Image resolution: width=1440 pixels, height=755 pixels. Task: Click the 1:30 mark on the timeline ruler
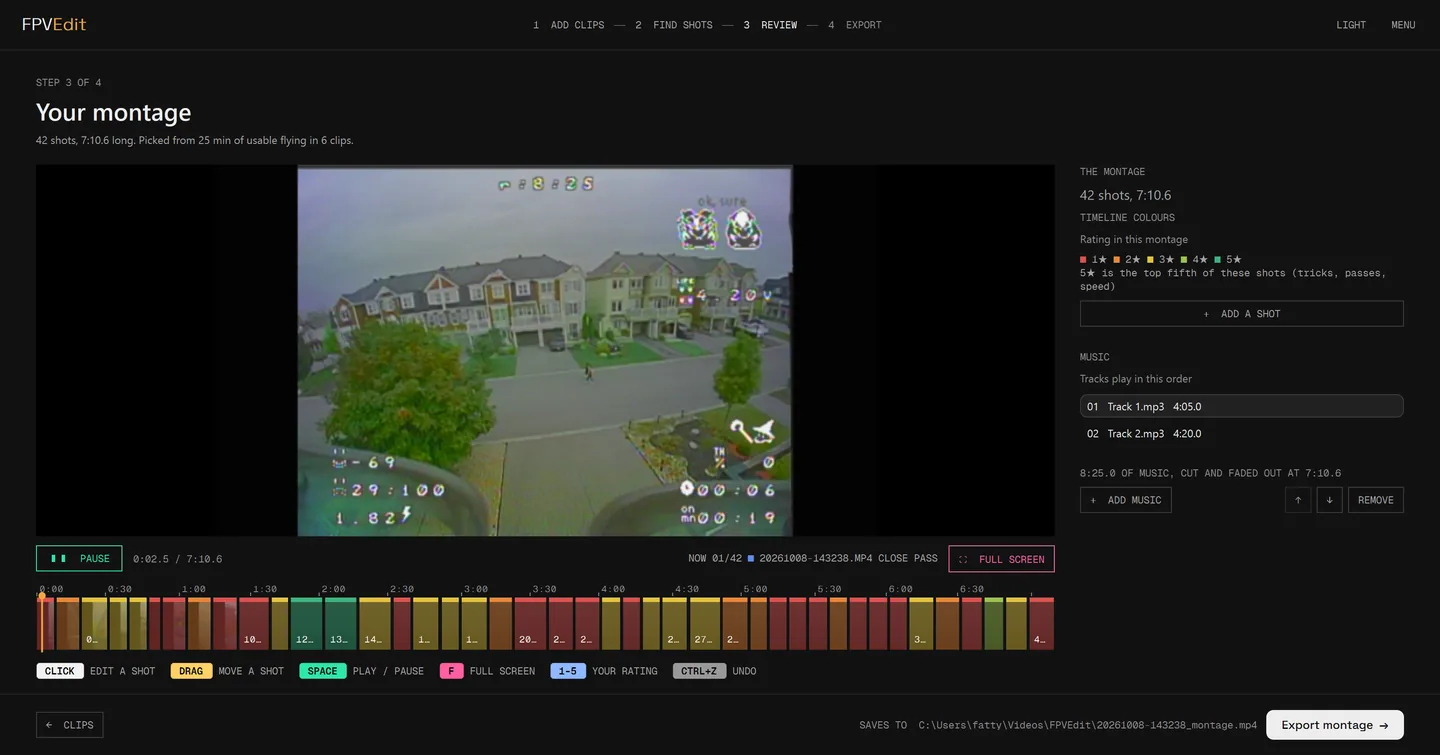pyautogui.click(x=265, y=589)
